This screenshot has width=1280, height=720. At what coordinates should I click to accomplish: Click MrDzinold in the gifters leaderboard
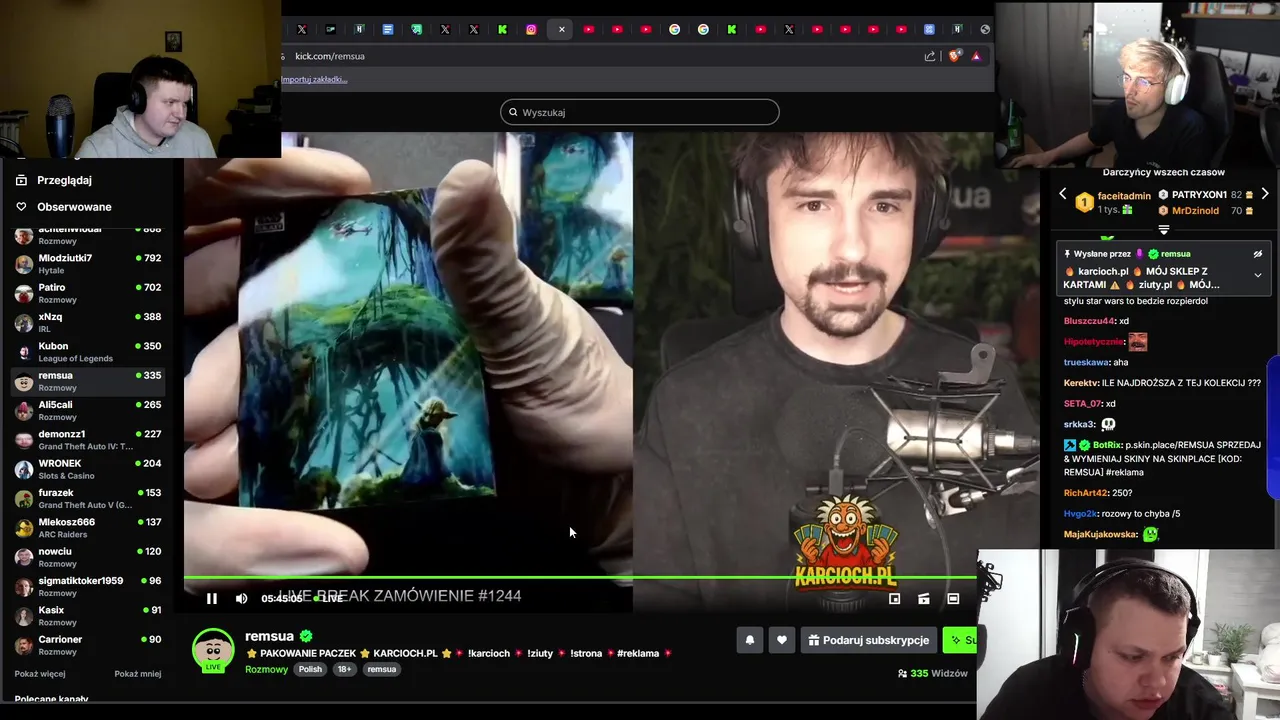point(1195,211)
